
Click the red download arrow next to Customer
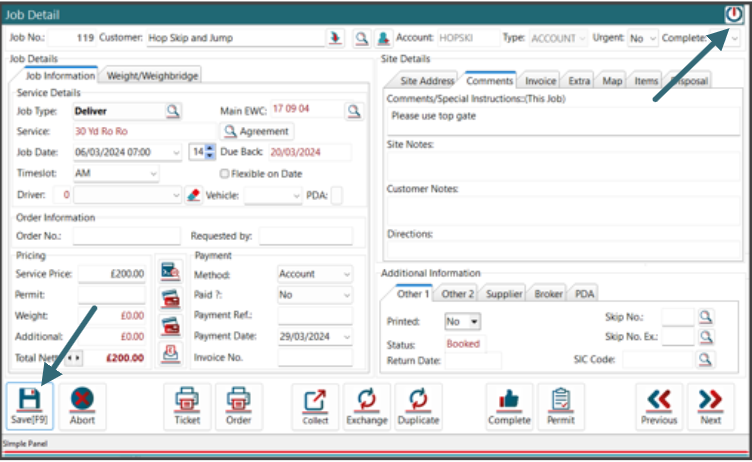pos(335,38)
